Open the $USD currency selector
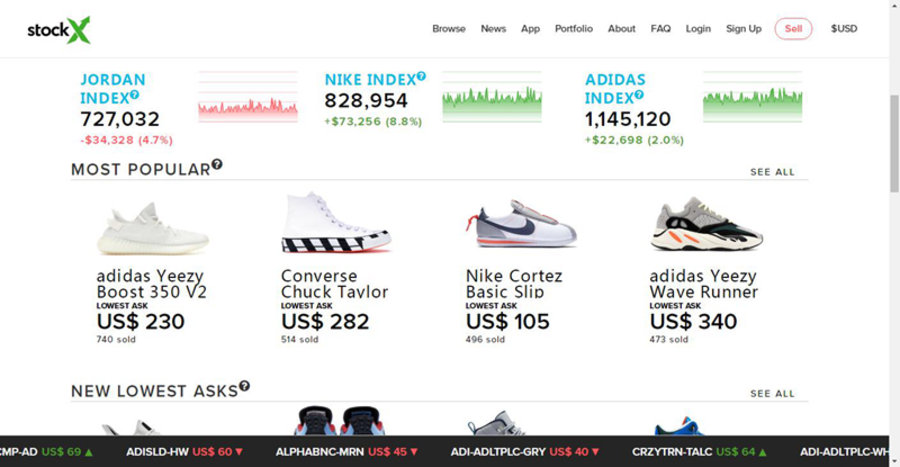The width and height of the screenshot is (900, 467). (843, 29)
